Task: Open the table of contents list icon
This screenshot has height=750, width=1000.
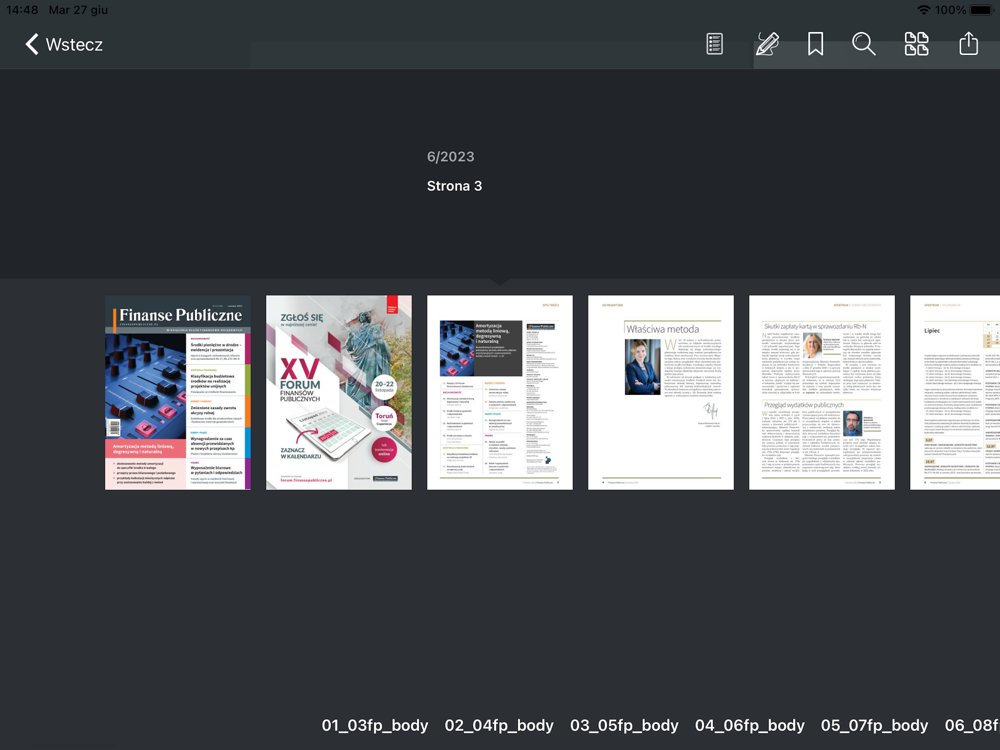Action: pyautogui.click(x=714, y=44)
